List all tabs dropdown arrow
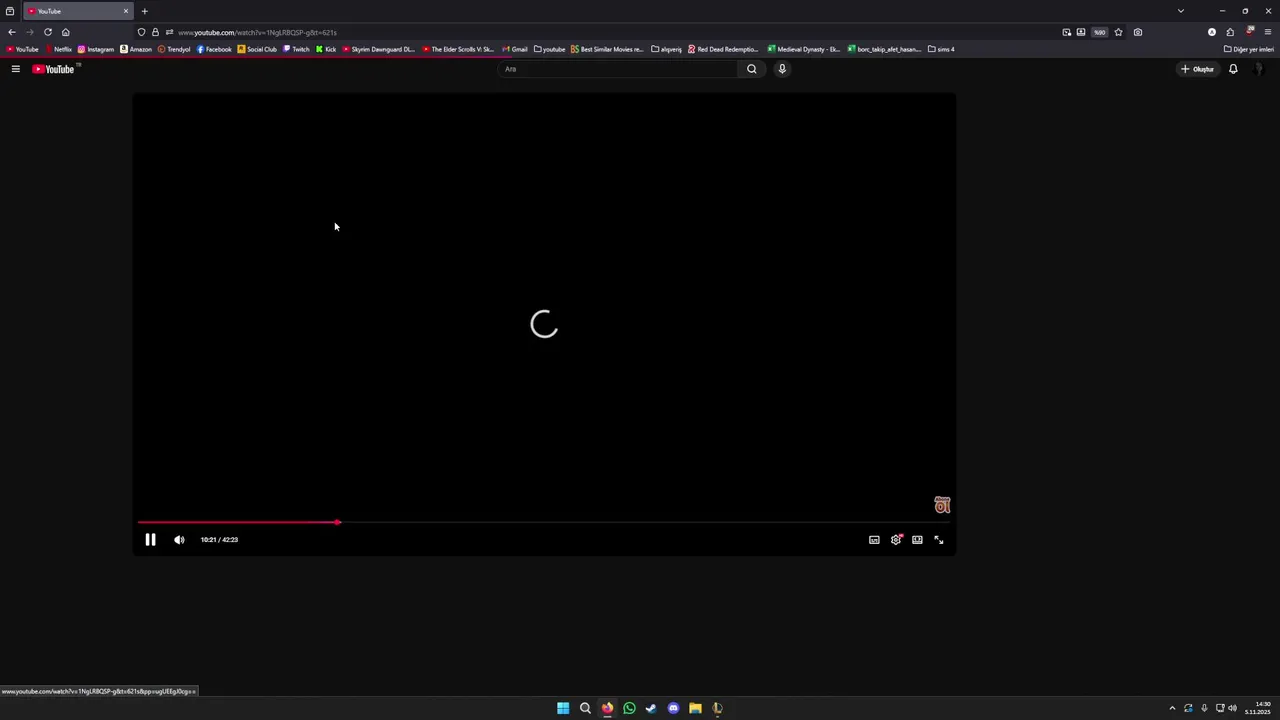1280x720 pixels. tap(1181, 11)
